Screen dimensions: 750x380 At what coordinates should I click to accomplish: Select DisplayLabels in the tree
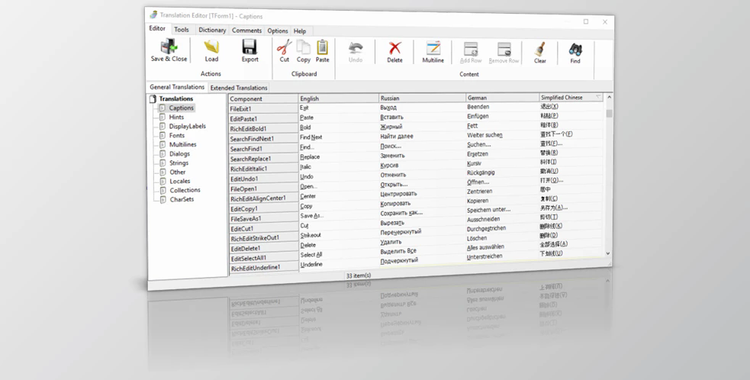tap(188, 126)
